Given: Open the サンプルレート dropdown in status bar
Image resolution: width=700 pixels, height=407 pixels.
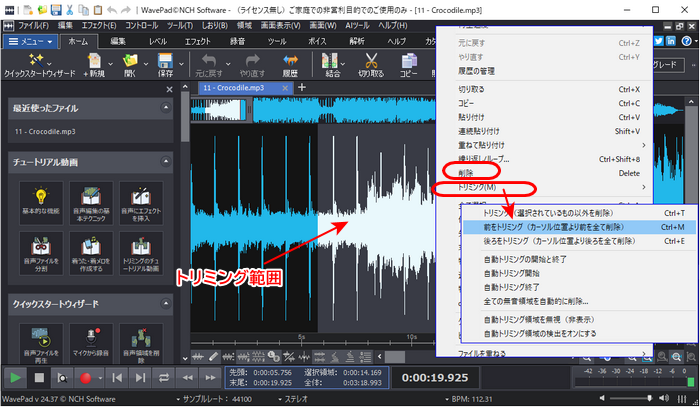Looking at the screenshot, I should (214, 399).
